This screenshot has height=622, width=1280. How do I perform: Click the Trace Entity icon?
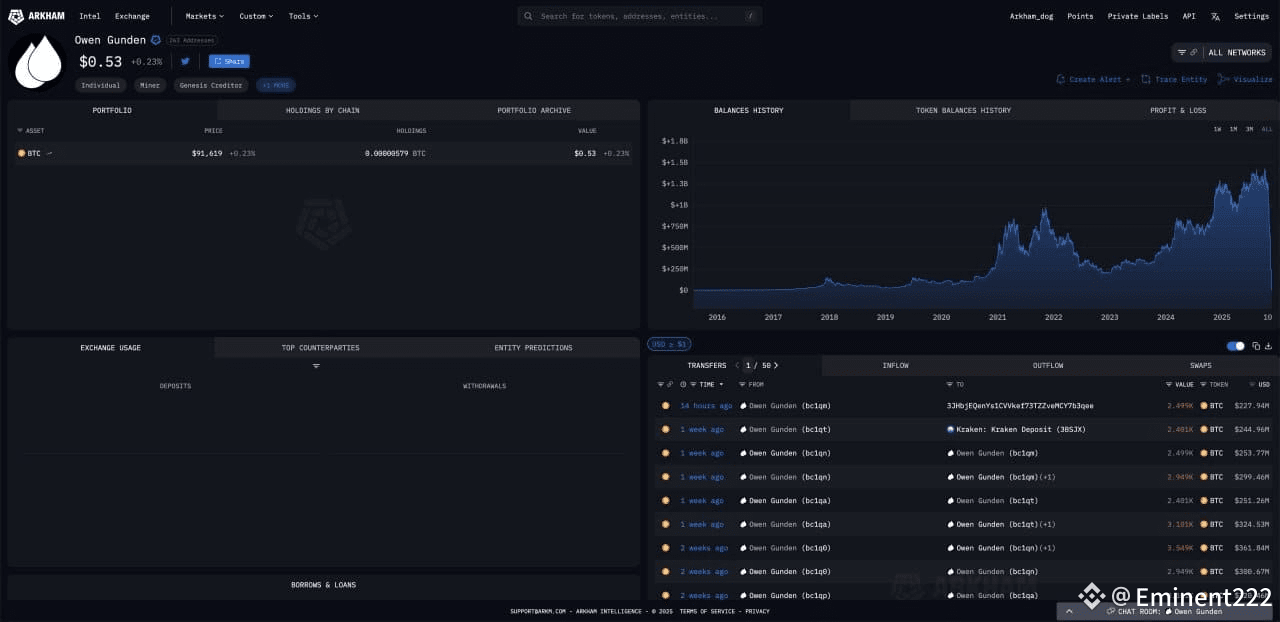pyautogui.click(x=1146, y=79)
